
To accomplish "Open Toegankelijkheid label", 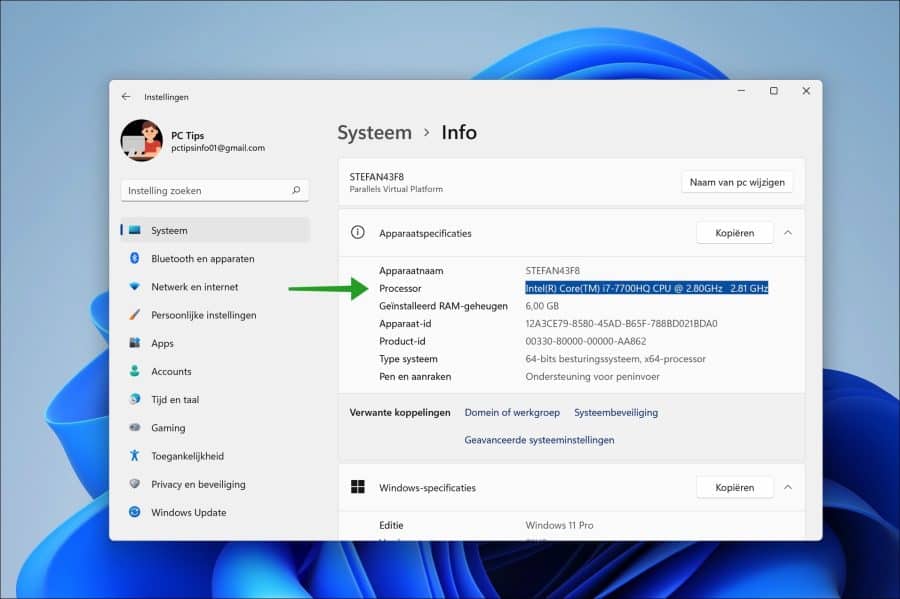I will pos(188,456).
